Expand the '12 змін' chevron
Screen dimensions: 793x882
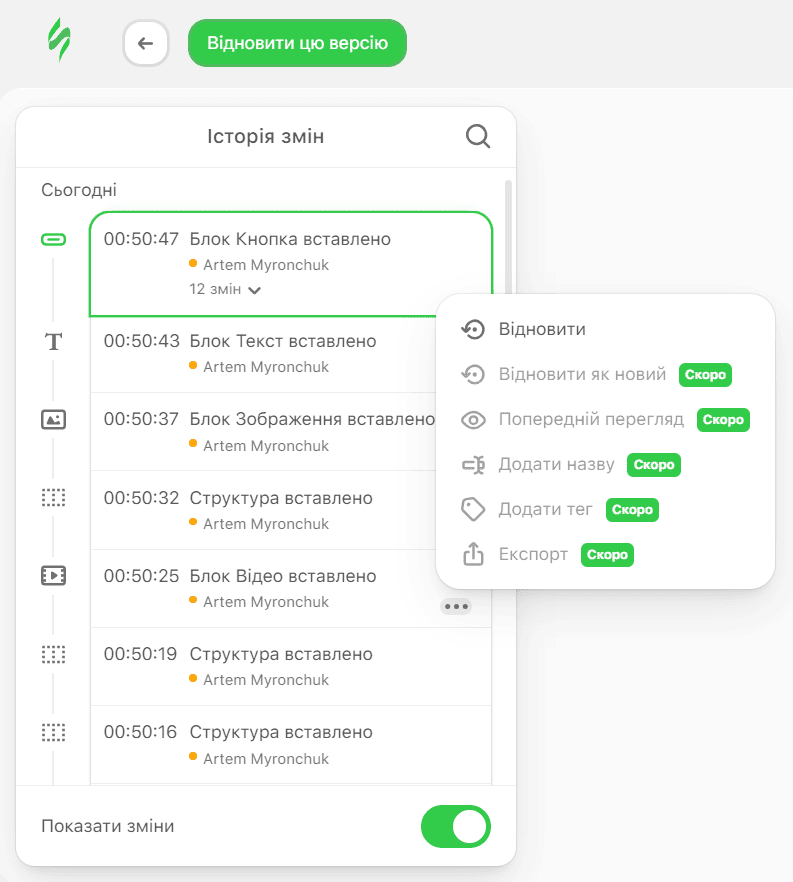[x=255, y=290]
